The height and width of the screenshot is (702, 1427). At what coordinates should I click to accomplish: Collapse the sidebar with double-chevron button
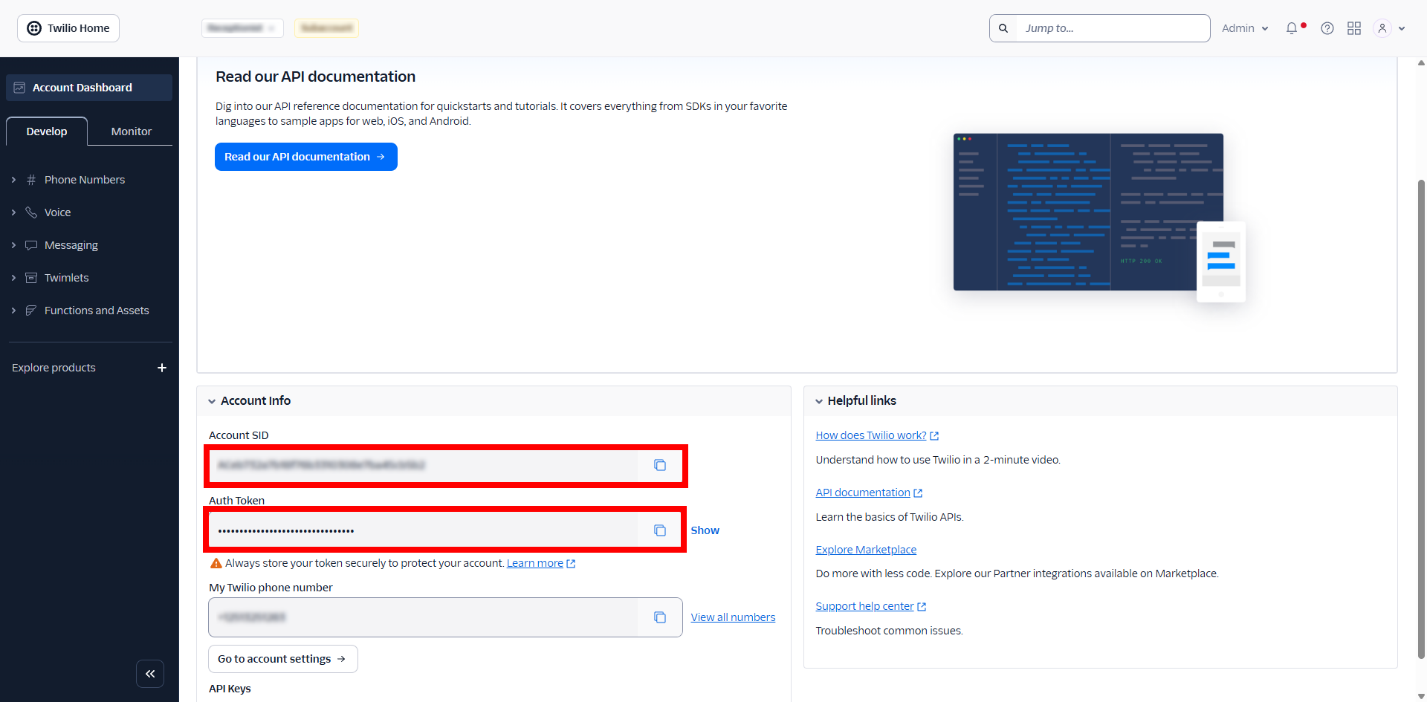tap(150, 674)
